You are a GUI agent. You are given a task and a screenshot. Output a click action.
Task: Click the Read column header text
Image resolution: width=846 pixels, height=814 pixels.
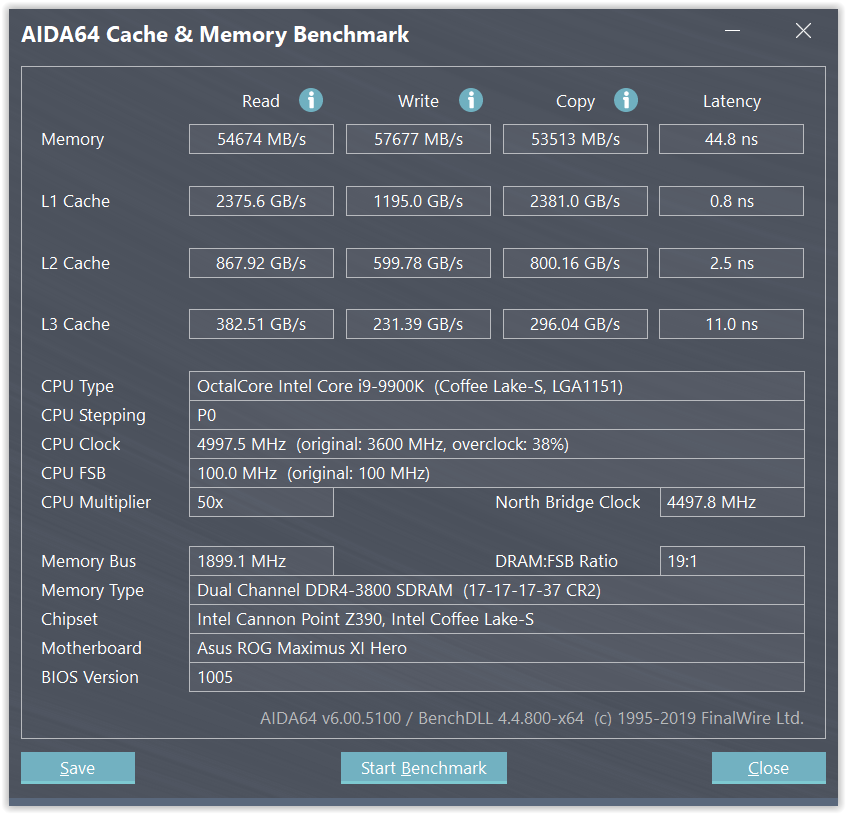[261, 101]
